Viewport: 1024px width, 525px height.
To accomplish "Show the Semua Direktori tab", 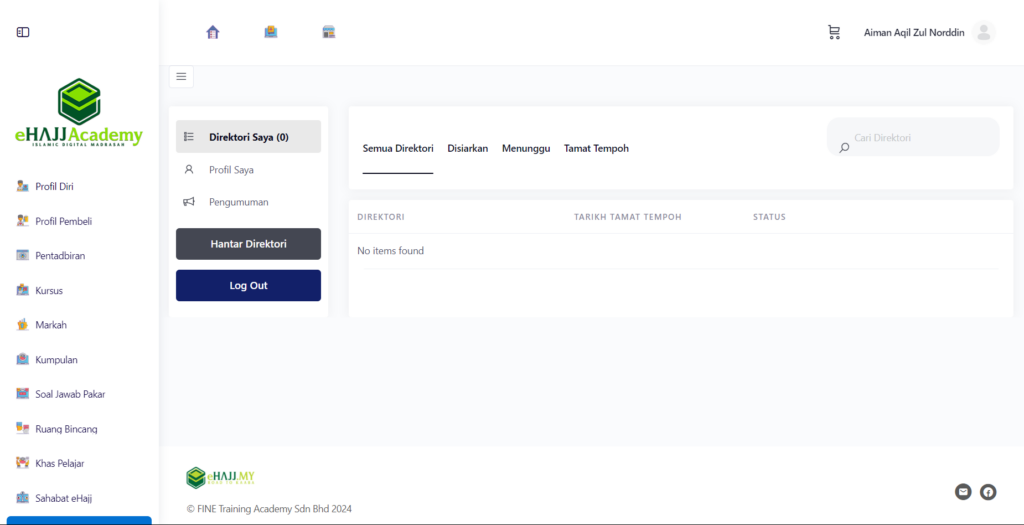I will (397, 148).
